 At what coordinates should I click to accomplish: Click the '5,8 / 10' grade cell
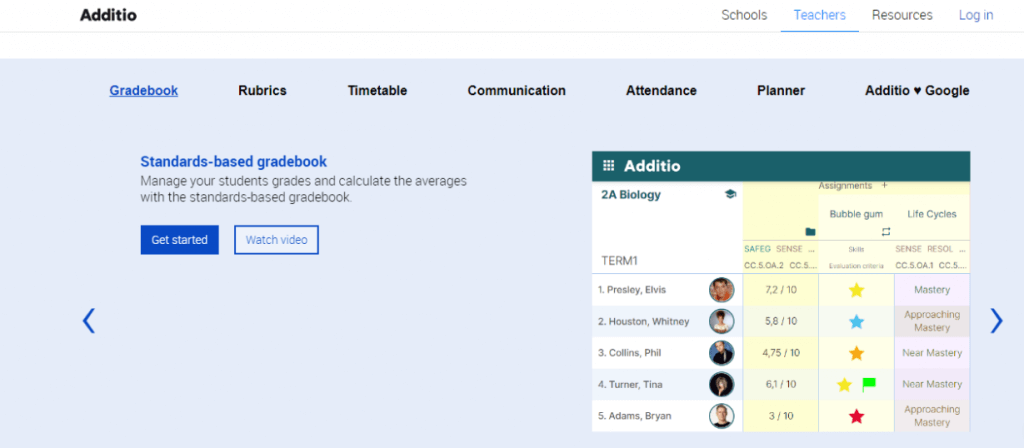[780, 321]
